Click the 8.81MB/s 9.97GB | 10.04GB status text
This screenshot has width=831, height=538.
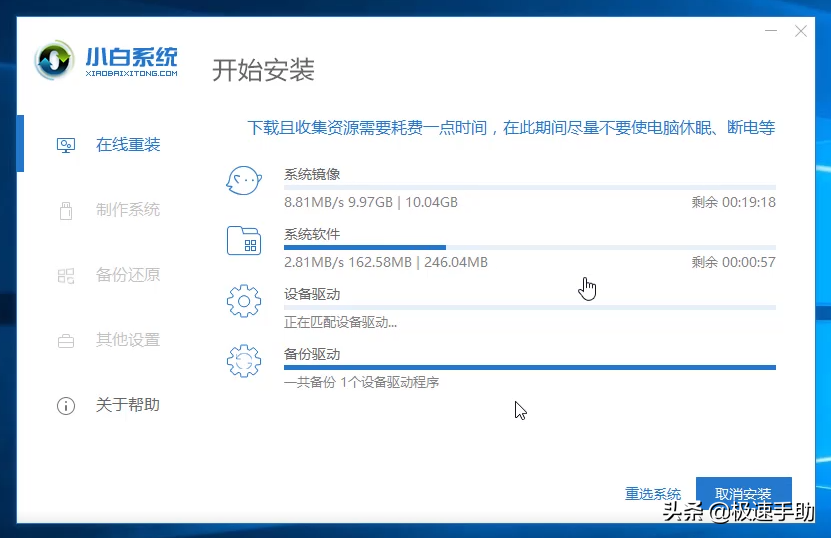[371, 202]
